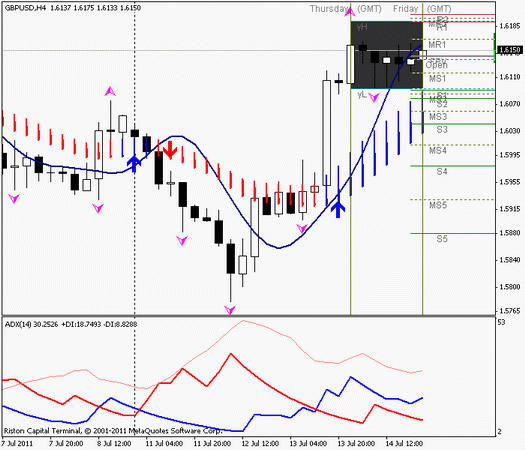Image resolution: width=525 pixels, height=450 pixels.
Task: Click the MR1 pivot label
Action: coord(437,45)
